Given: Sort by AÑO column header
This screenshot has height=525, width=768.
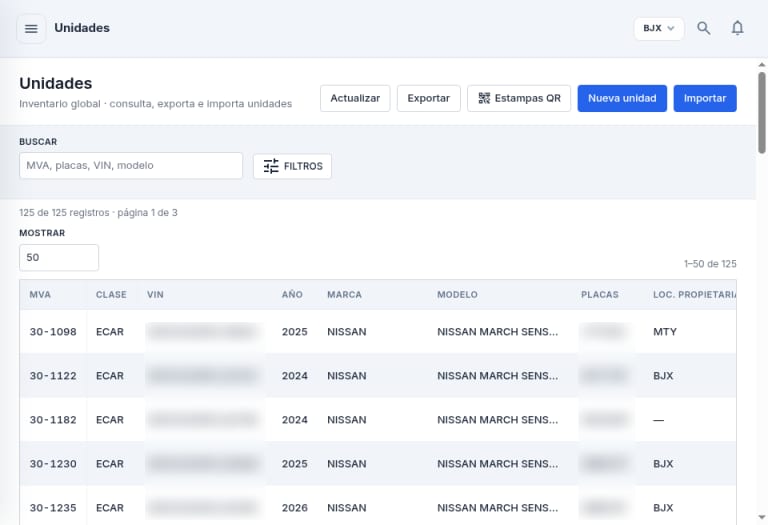Looking at the screenshot, I should click(x=292, y=295).
